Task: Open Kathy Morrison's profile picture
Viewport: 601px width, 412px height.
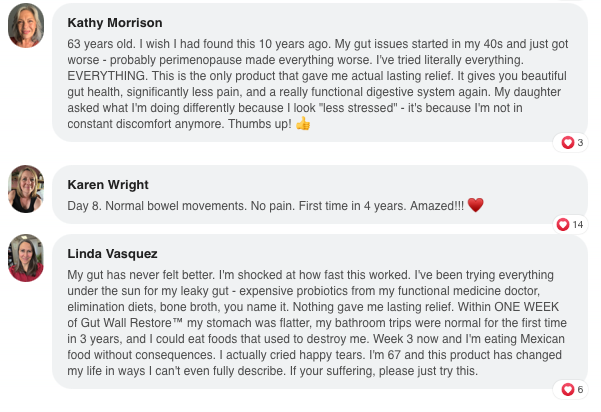Action: click(26, 28)
